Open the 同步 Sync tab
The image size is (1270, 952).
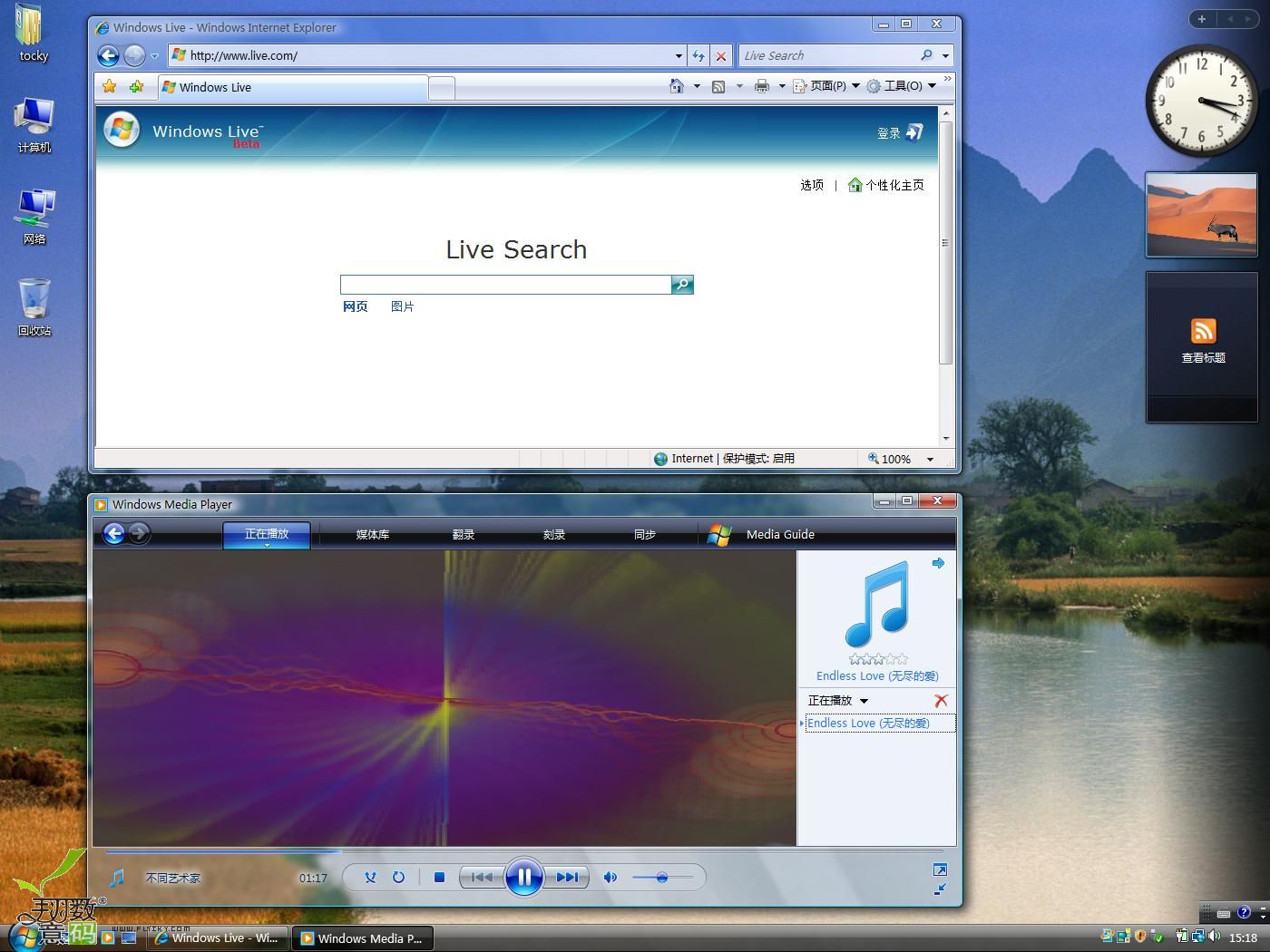pos(645,534)
